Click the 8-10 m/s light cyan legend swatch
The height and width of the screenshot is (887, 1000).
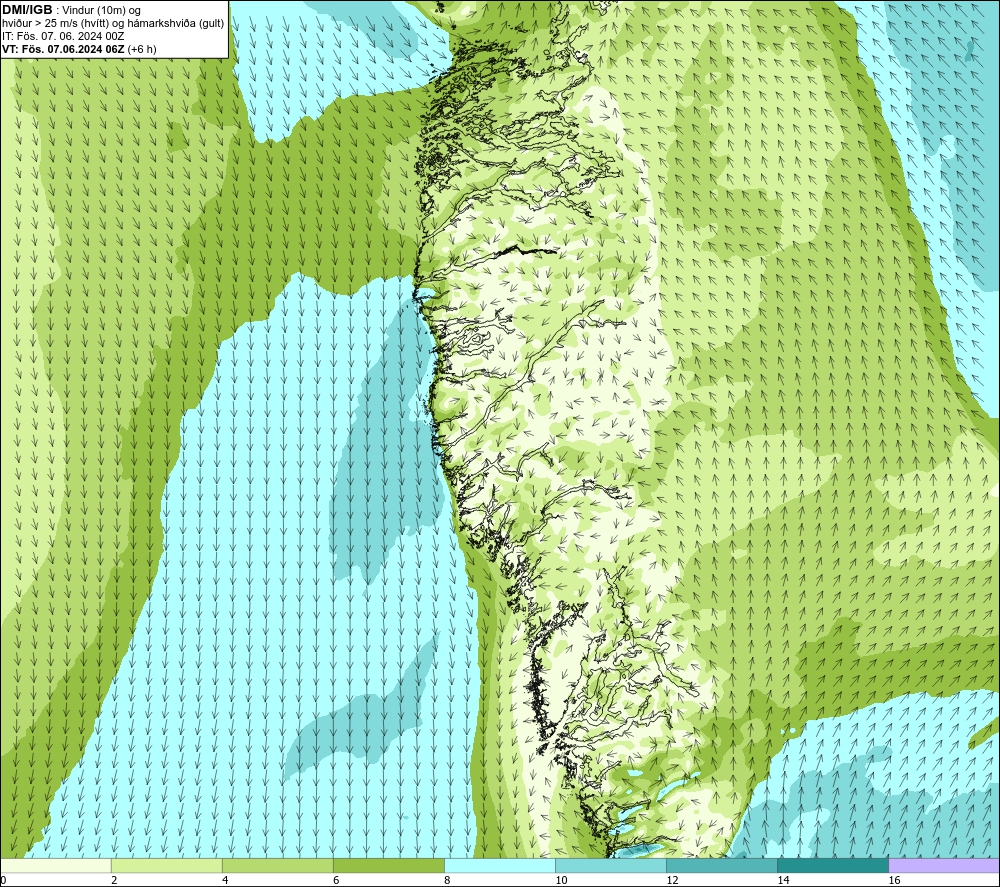click(500, 865)
